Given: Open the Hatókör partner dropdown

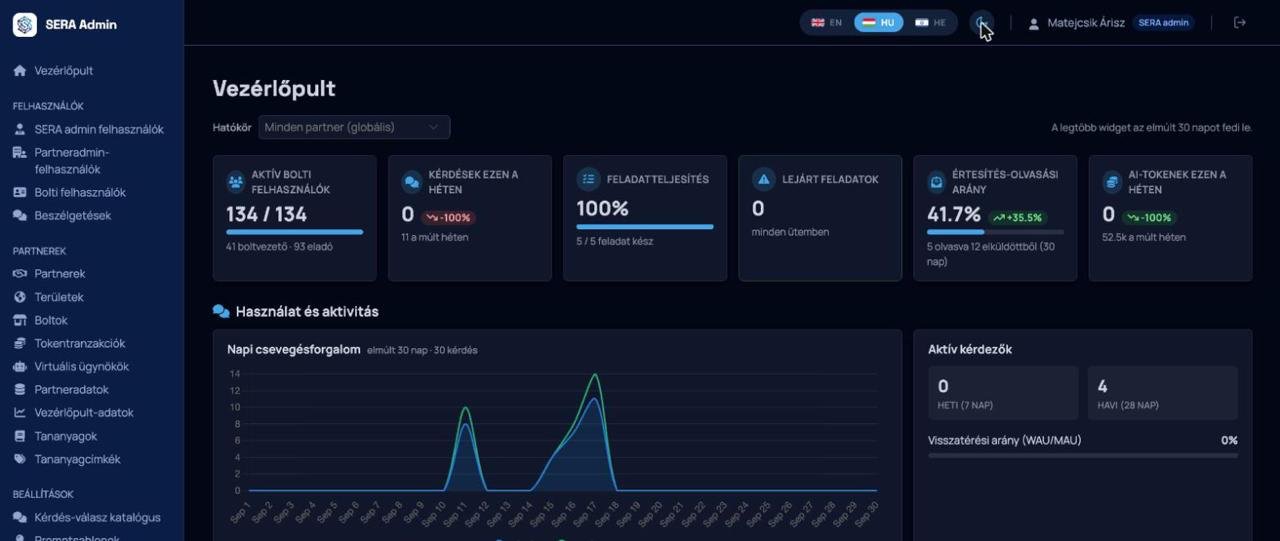Looking at the screenshot, I should [354, 127].
